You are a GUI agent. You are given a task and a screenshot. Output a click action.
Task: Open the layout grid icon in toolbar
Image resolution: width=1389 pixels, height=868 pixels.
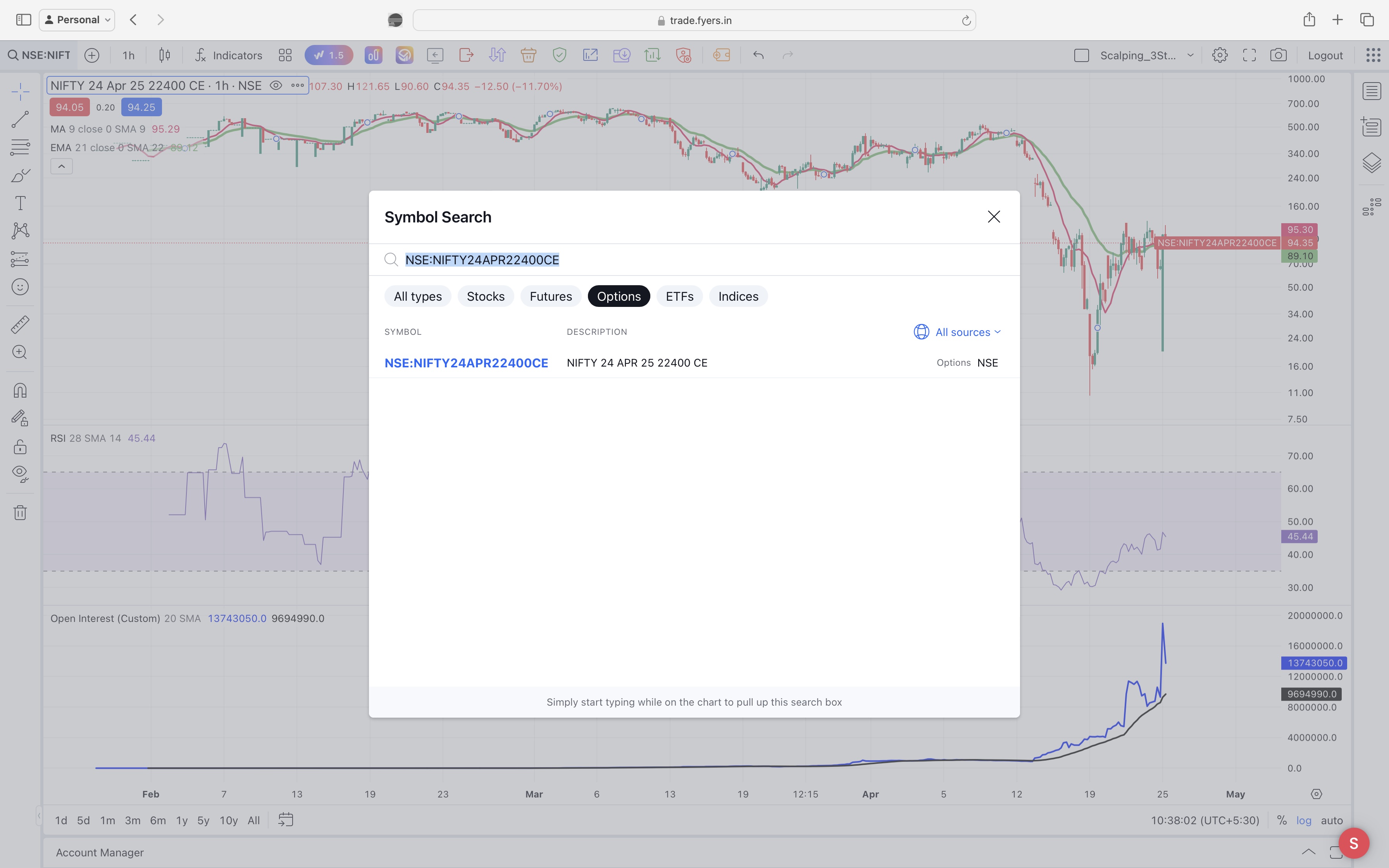285,55
